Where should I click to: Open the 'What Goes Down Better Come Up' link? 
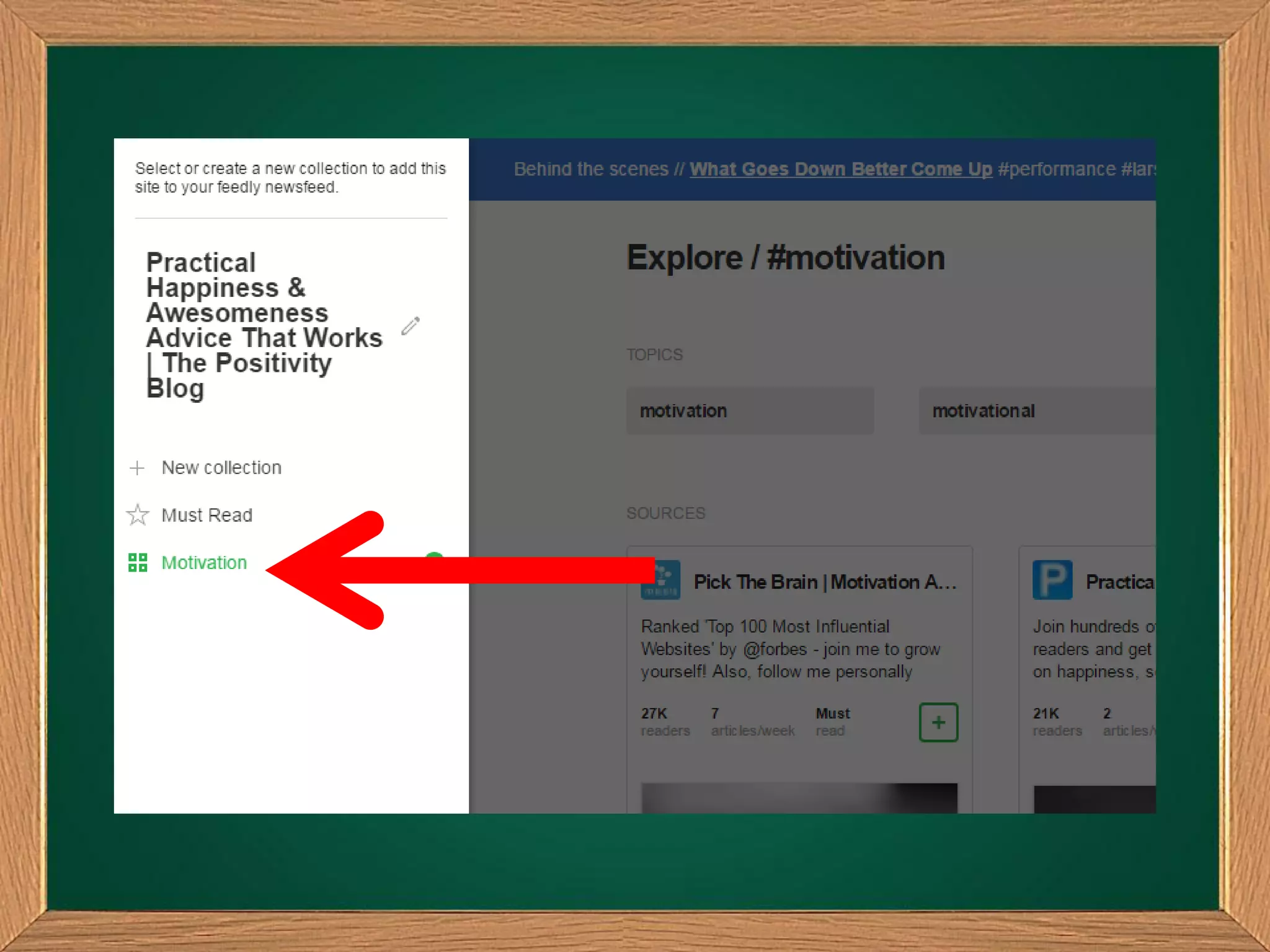click(x=840, y=169)
